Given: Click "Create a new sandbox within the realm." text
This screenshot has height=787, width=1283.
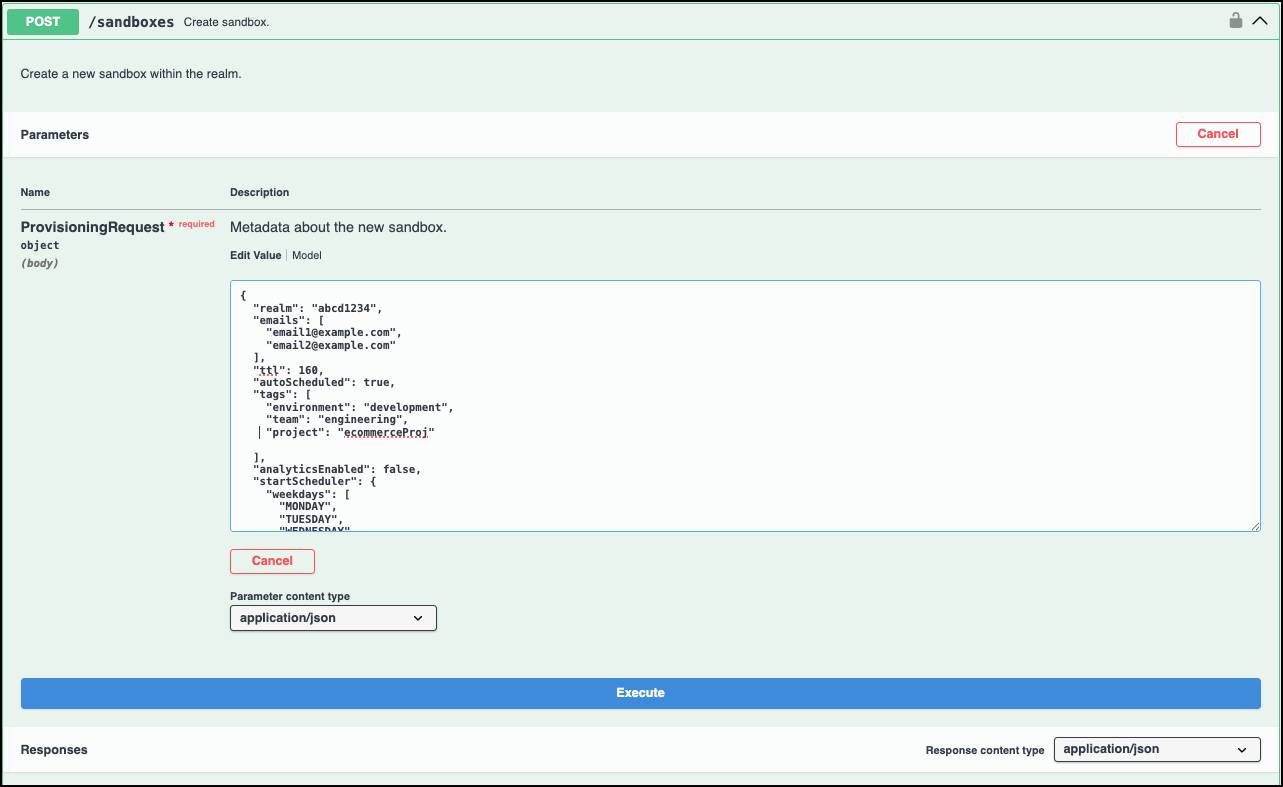Looking at the screenshot, I should (x=131, y=74).
